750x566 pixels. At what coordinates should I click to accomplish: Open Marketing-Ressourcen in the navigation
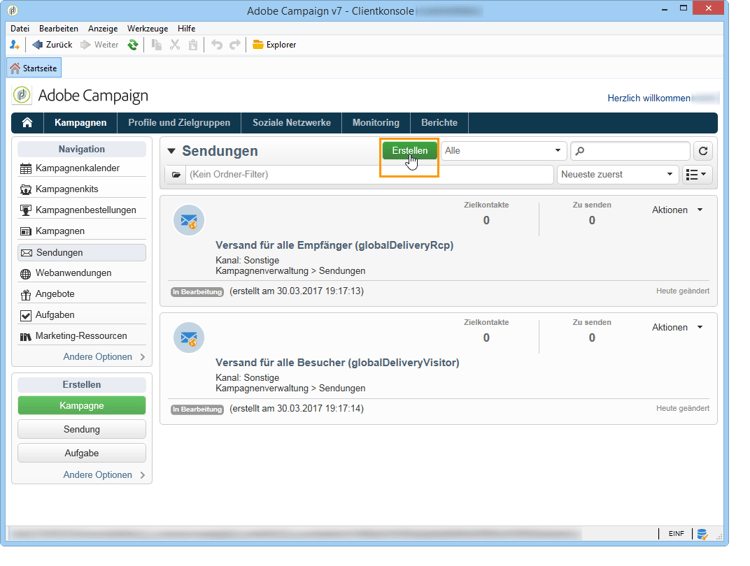click(x=82, y=336)
